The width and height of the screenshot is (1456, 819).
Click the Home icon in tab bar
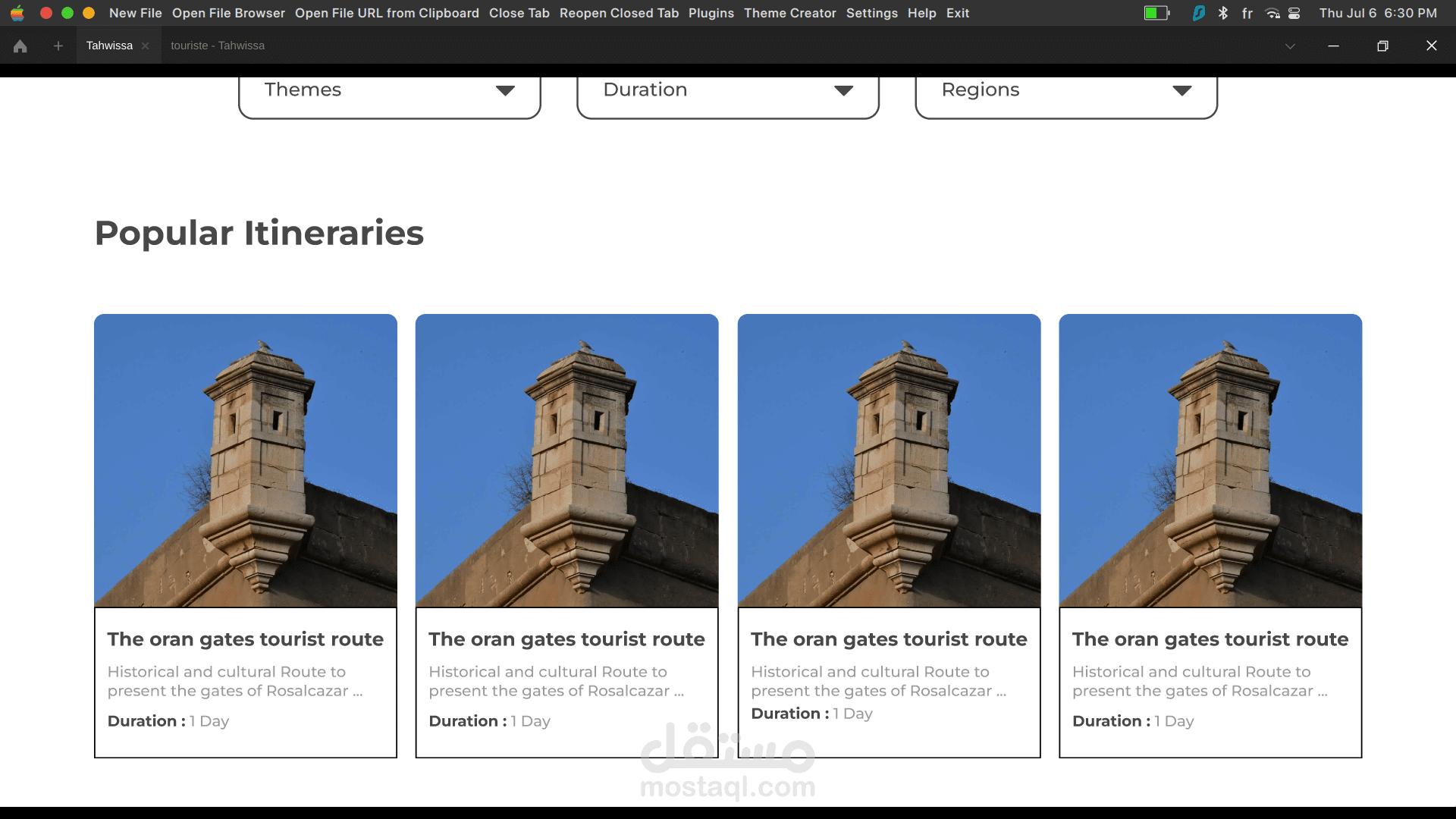pos(20,46)
